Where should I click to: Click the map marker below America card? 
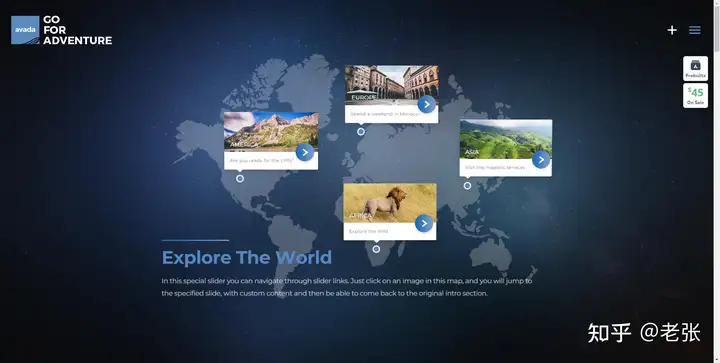click(240, 179)
